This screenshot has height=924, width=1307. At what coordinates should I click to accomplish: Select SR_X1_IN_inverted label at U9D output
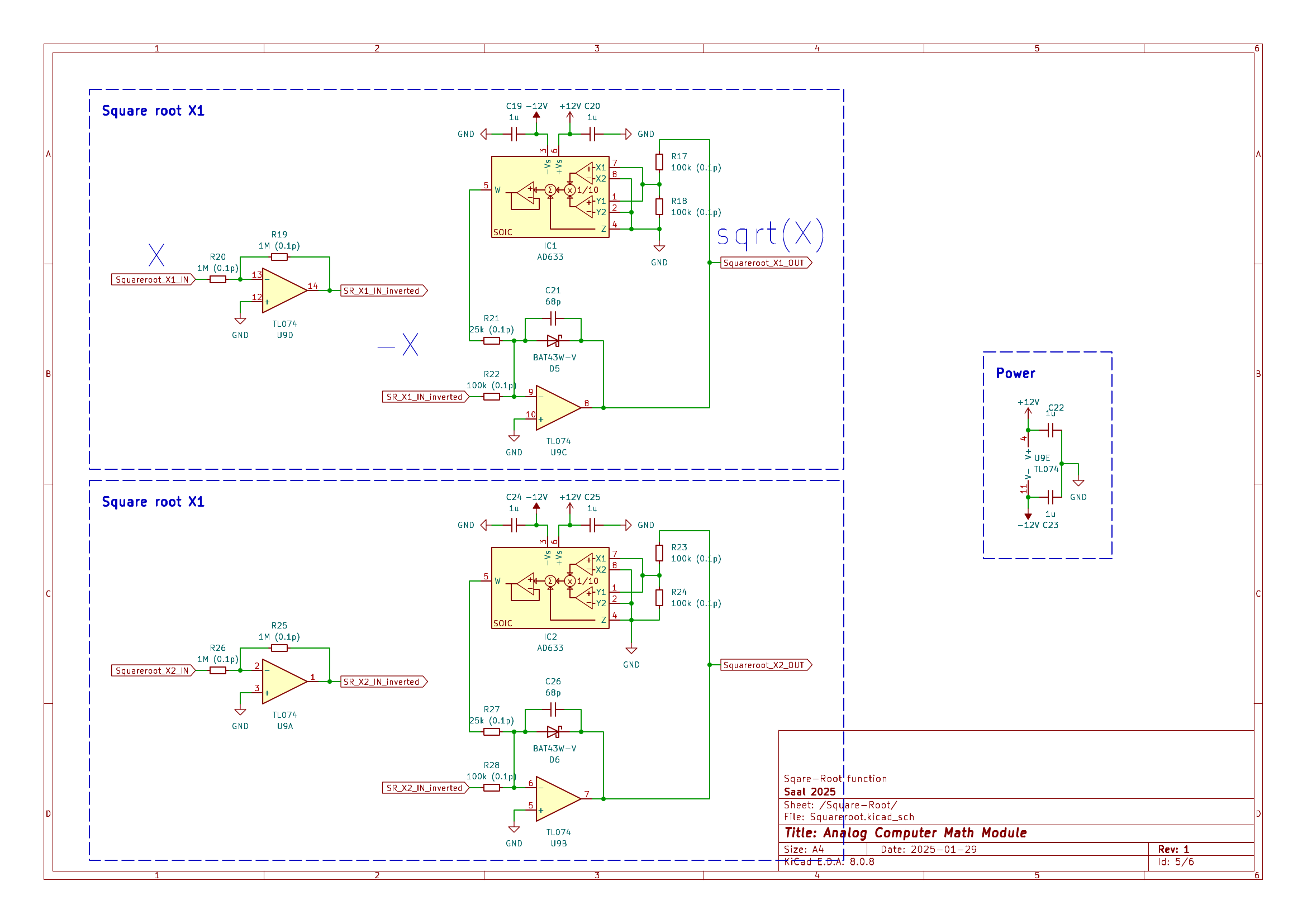tap(384, 290)
